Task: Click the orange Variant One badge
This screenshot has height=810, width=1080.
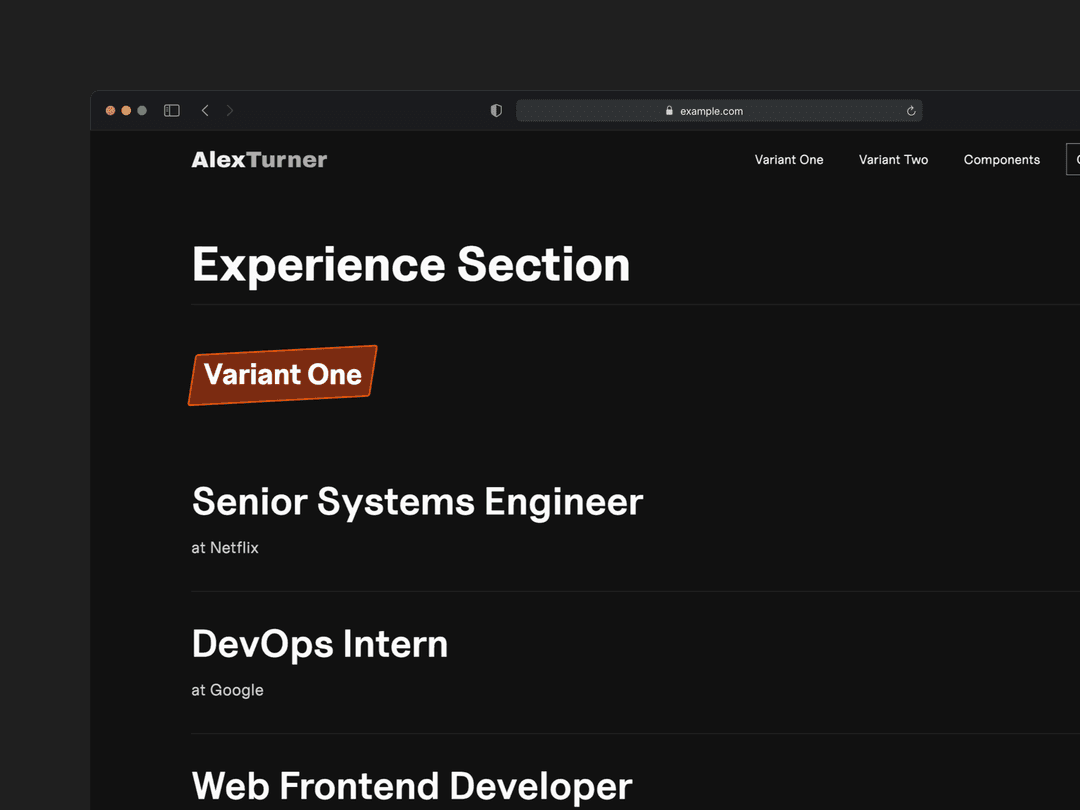Action: coord(283,375)
